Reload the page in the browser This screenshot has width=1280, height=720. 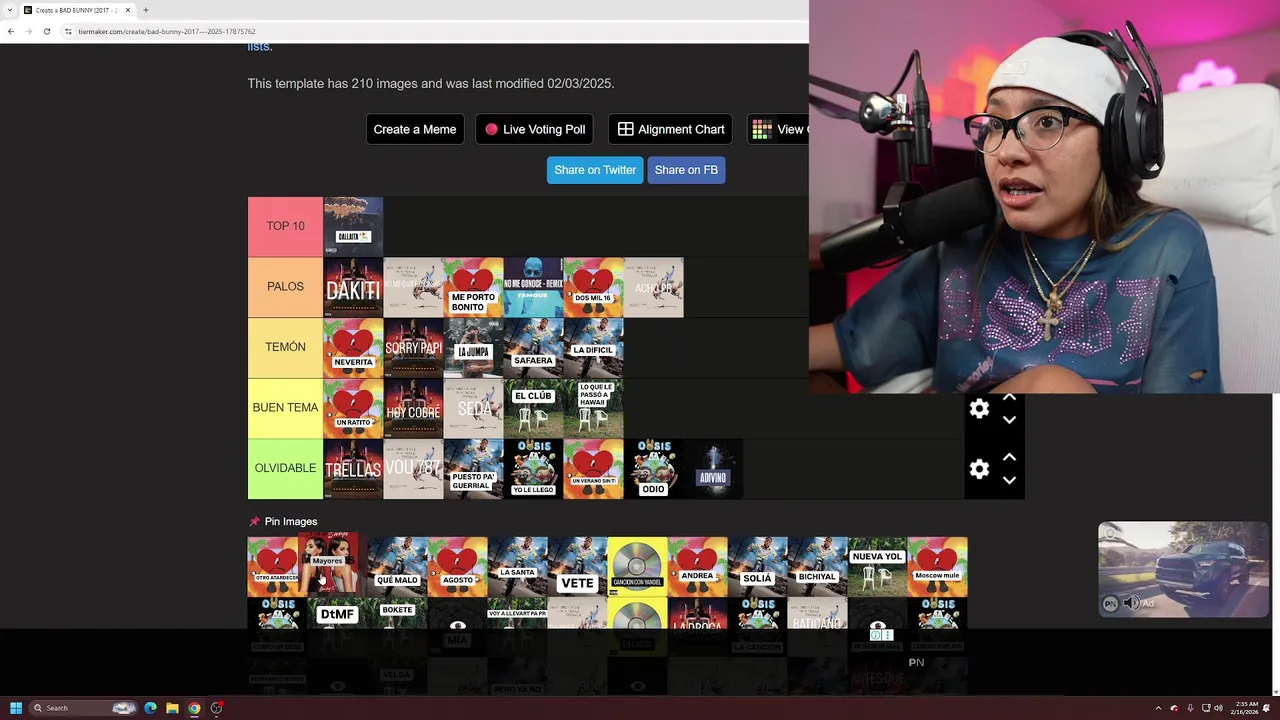pyautogui.click(x=46, y=31)
